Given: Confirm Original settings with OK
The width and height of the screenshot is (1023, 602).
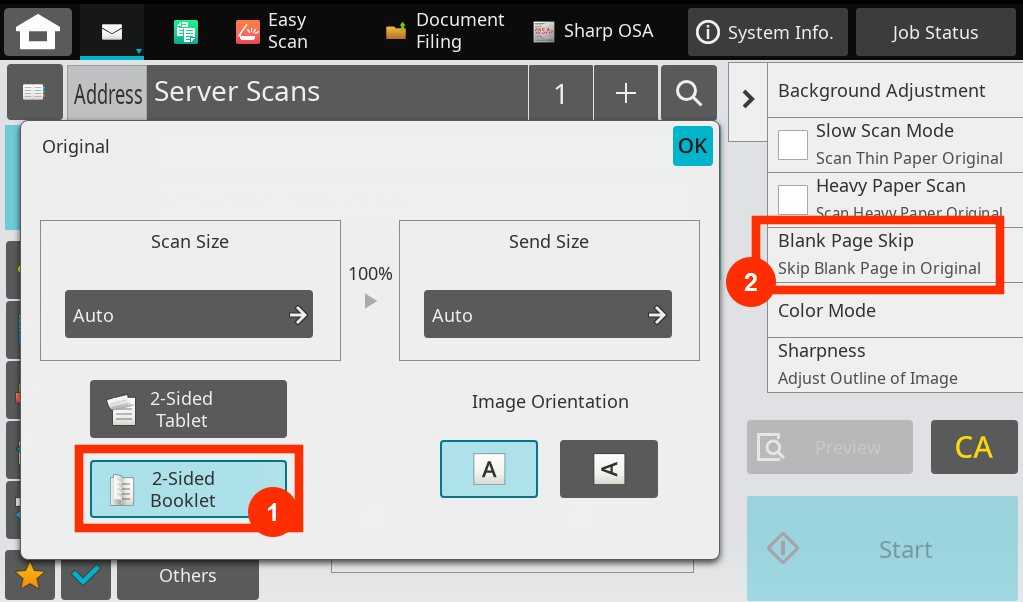Looking at the screenshot, I should [x=692, y=146].
